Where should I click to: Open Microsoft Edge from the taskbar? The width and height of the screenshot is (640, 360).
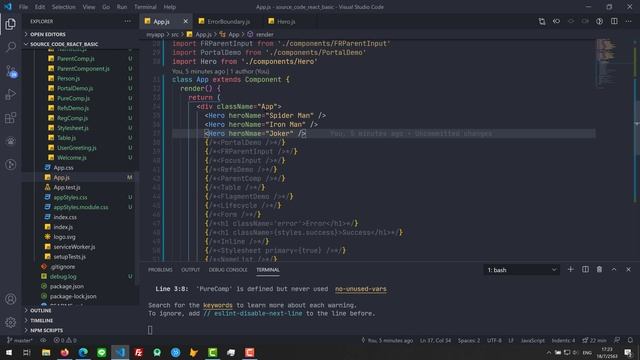coord(83,352)
